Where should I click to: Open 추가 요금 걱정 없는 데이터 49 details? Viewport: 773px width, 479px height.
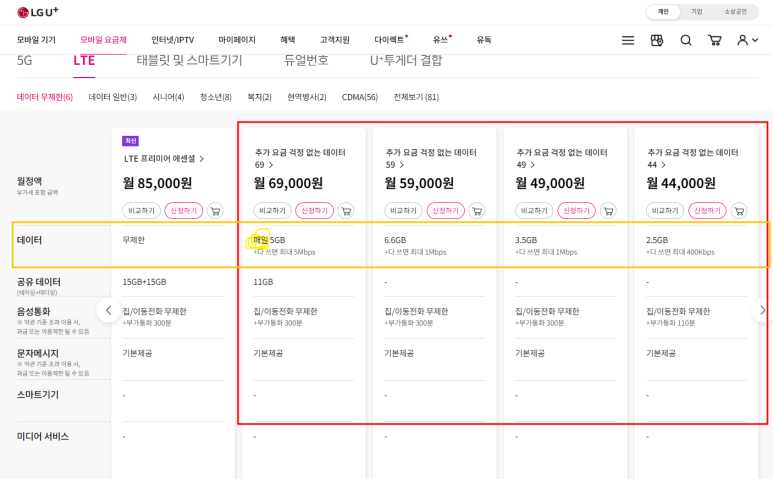(562, 158)
